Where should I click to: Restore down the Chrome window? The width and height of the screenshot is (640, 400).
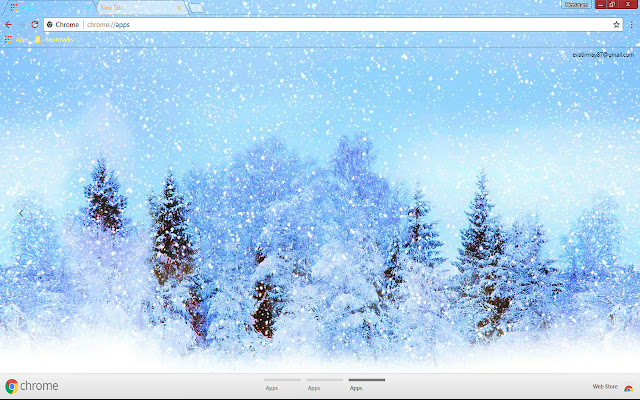[x=612, y=4]
